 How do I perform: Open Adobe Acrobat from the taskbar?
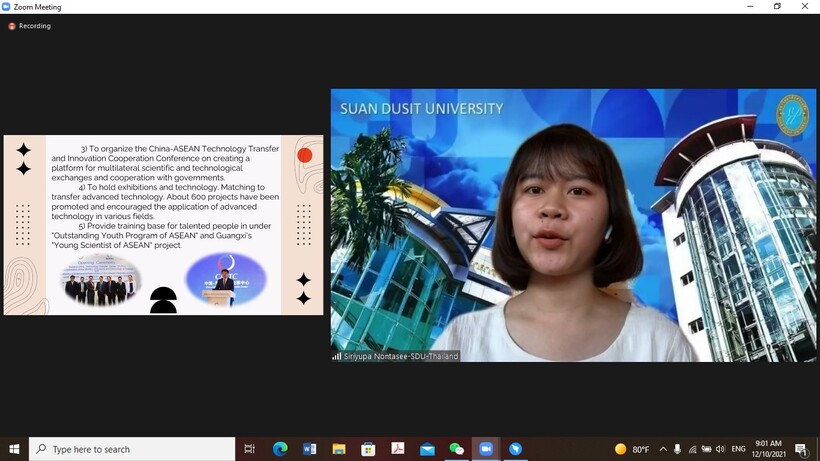398,449
